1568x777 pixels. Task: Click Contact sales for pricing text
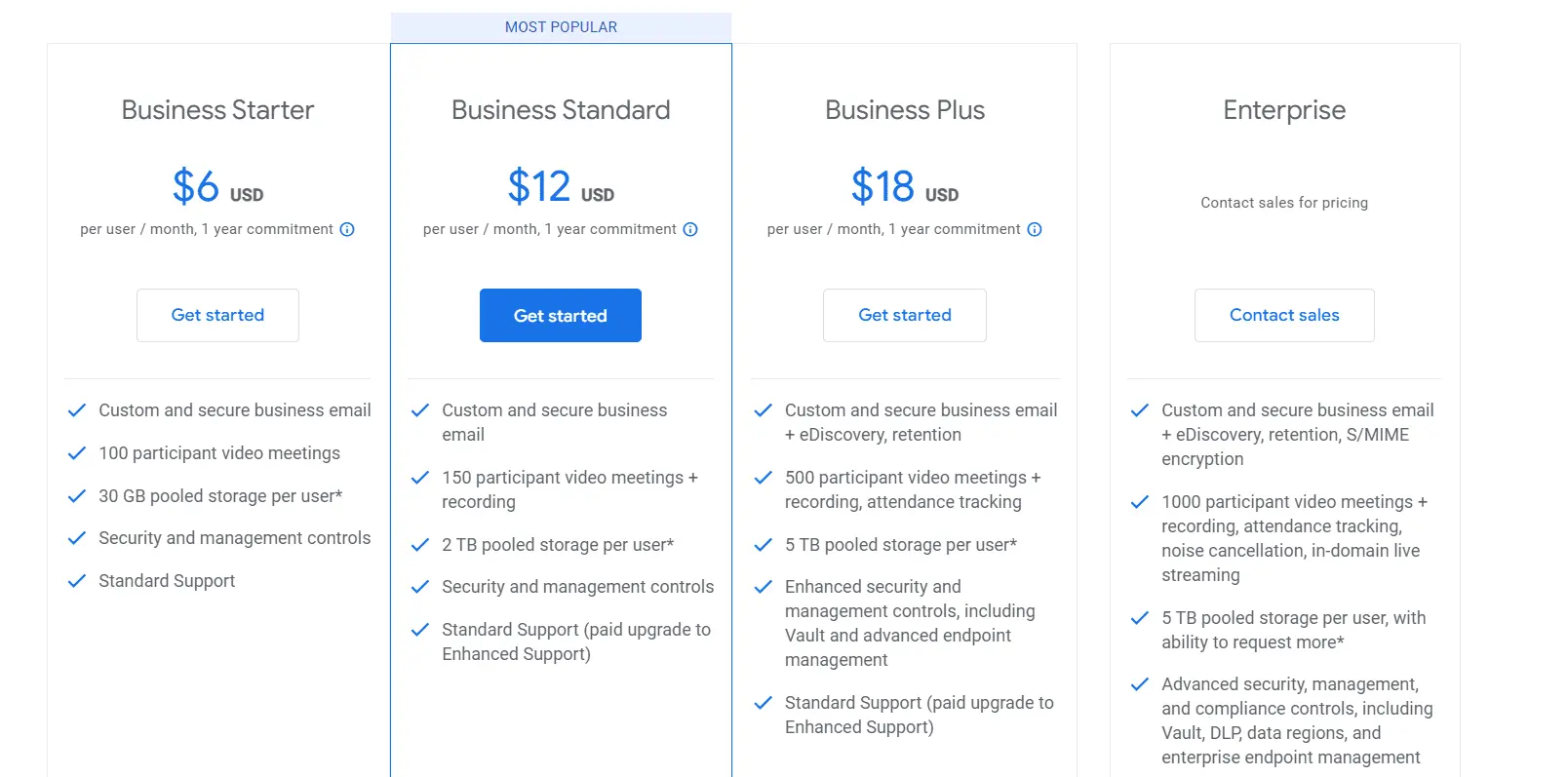[1283, 202]
